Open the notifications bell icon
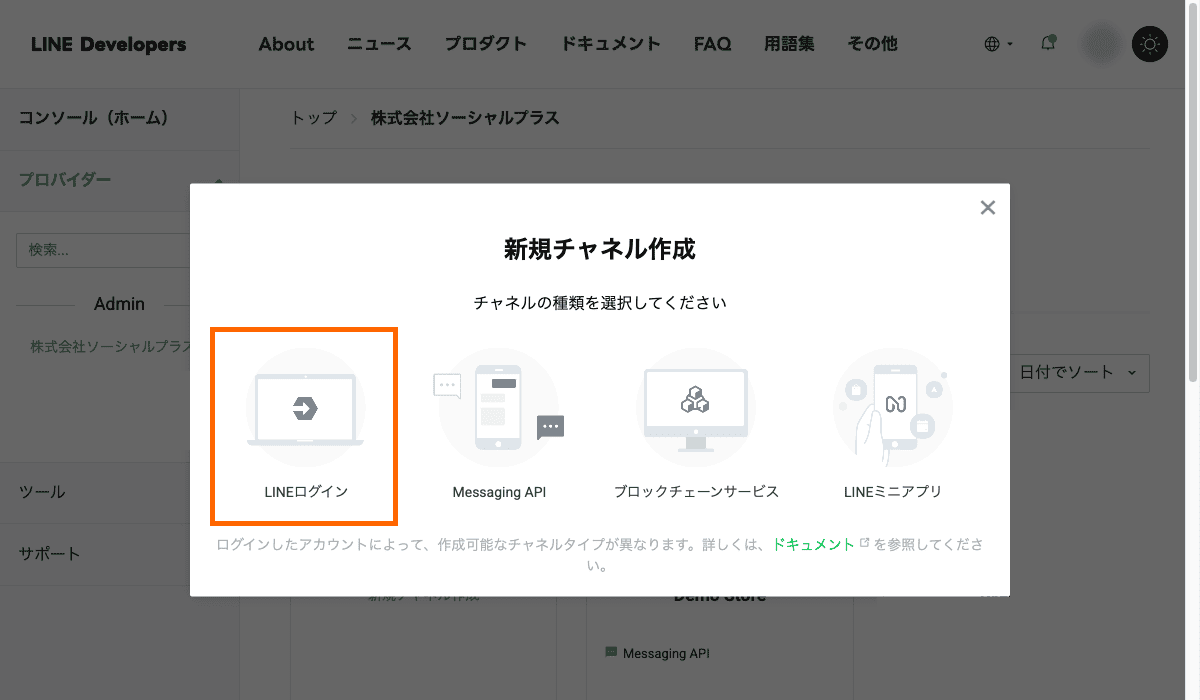The height and width of the screenshot is (700, 1200). [1048, 43]
